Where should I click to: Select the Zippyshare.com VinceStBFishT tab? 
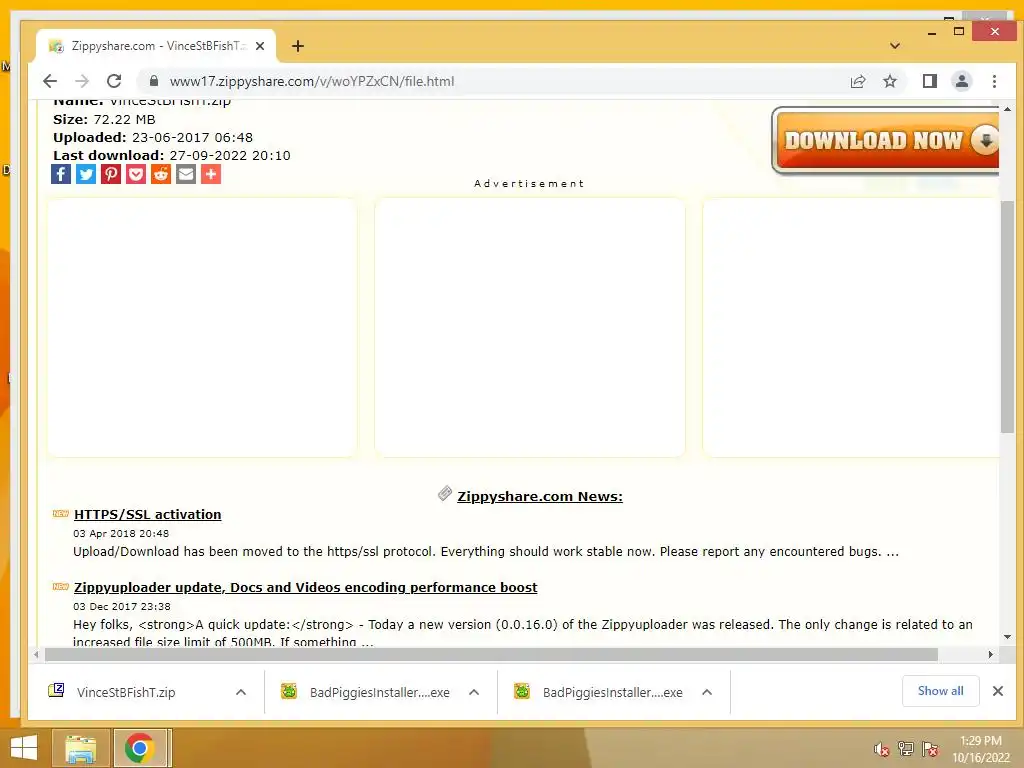point(157,46)
